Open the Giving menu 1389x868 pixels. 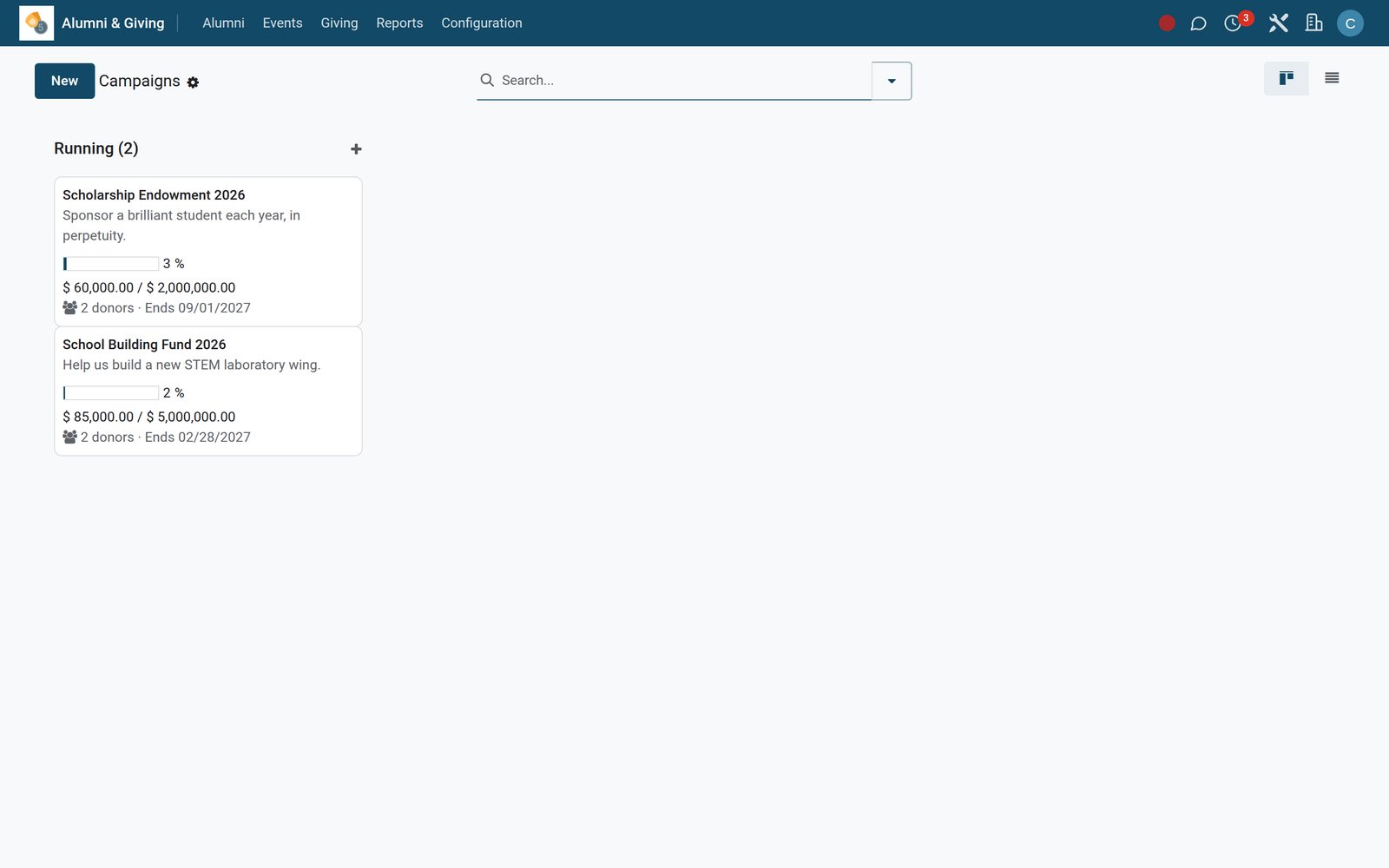point(339,23)
